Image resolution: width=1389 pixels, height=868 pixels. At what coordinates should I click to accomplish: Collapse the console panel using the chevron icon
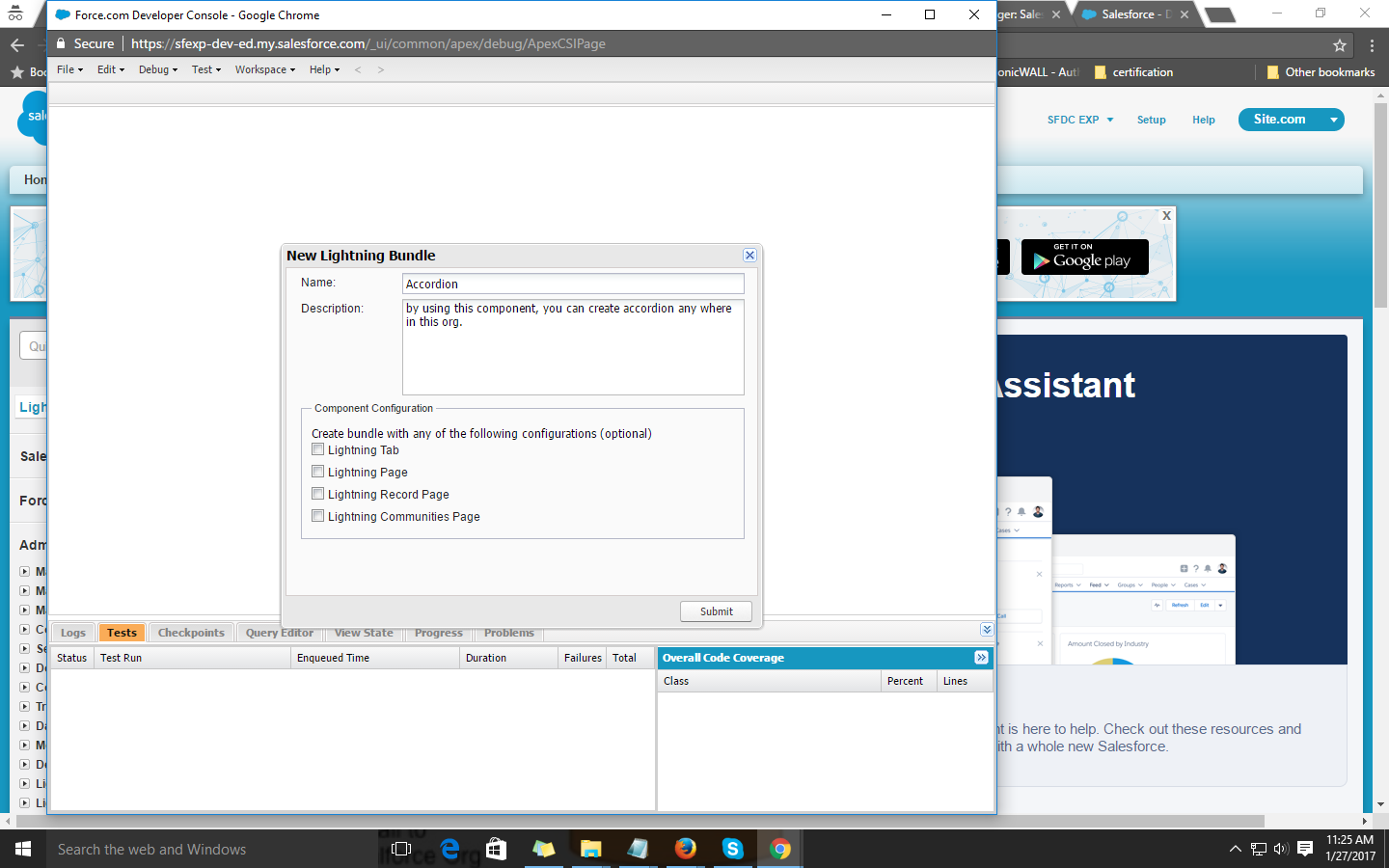click(986, 629)
